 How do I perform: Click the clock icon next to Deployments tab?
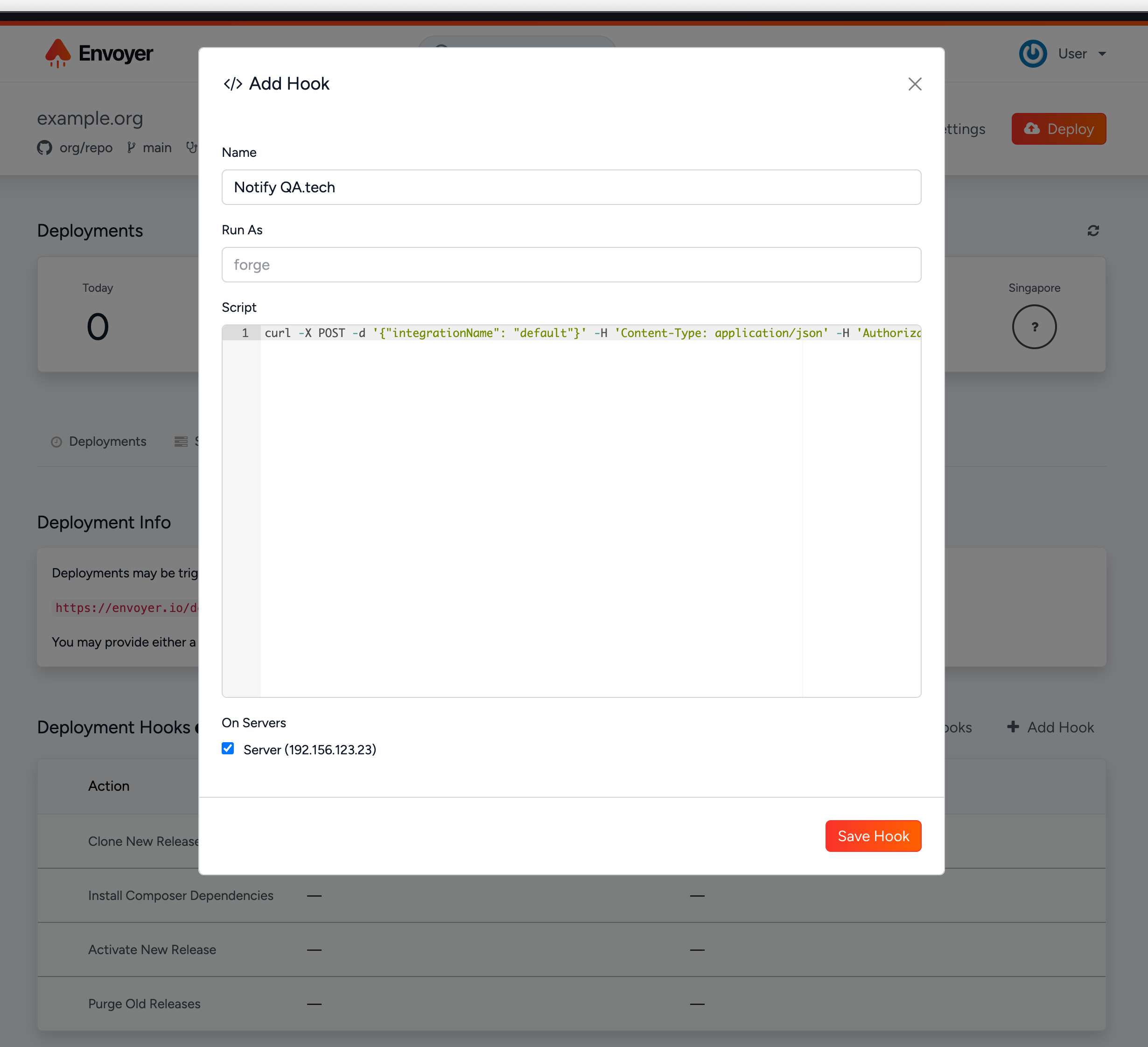click(x=56, y=442)
